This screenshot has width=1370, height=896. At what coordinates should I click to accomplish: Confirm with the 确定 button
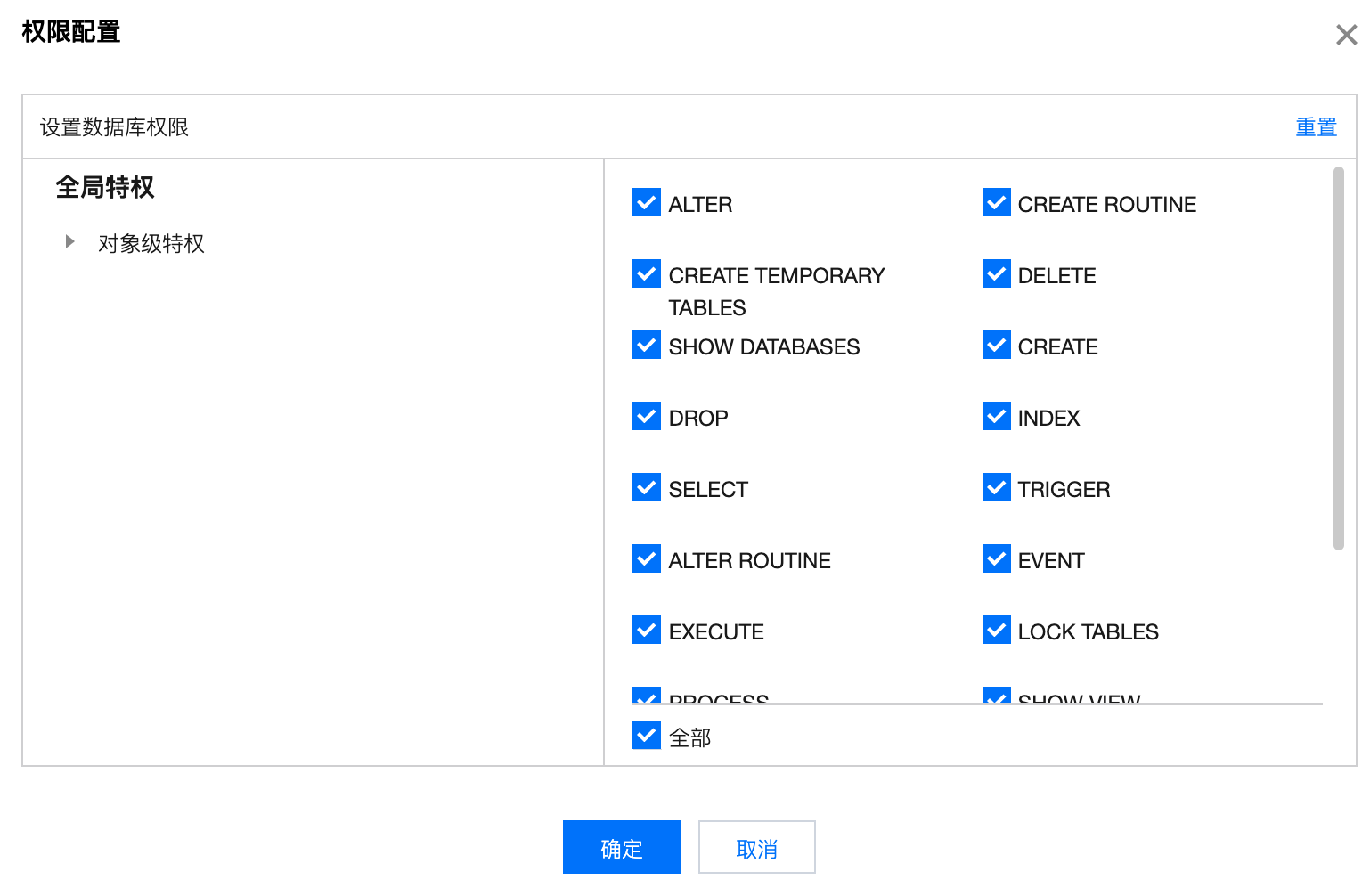pos(621,847)
